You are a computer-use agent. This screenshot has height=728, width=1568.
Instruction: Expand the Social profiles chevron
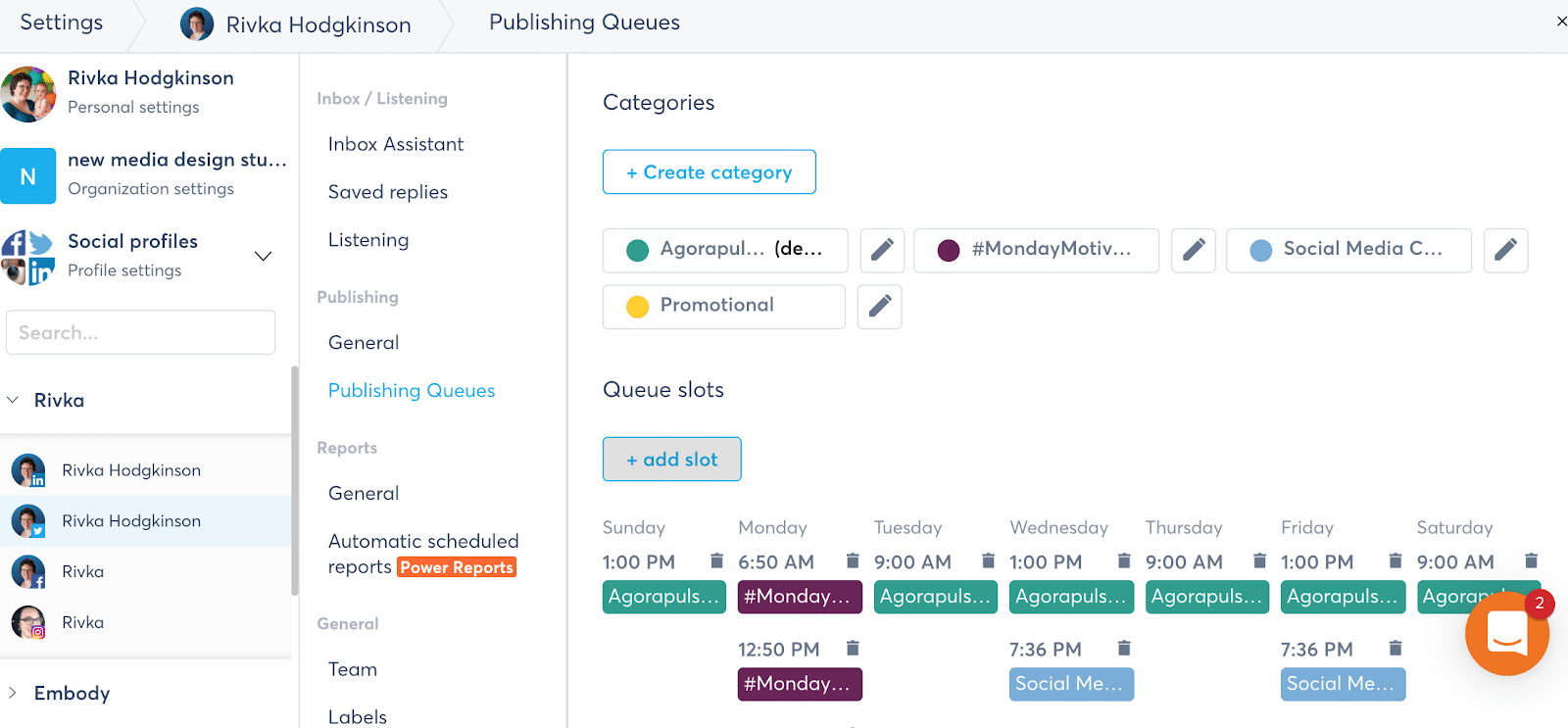(263, 256)
